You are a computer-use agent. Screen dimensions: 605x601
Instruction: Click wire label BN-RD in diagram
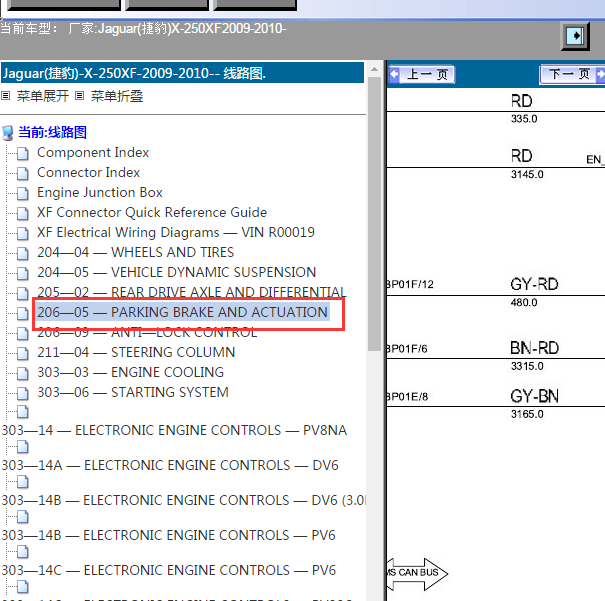click(x=534, y=348)
